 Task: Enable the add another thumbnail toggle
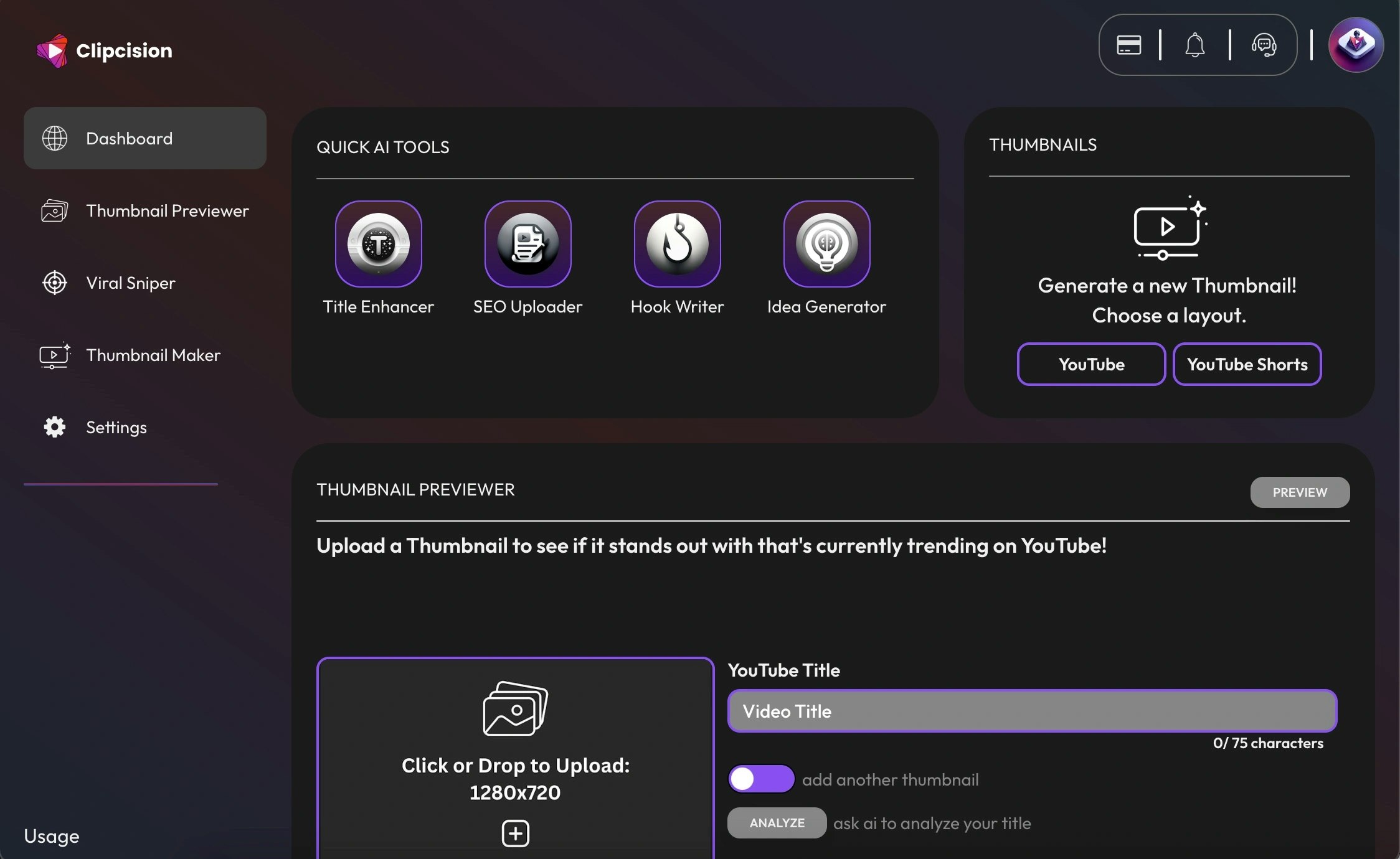pos(760,779)
